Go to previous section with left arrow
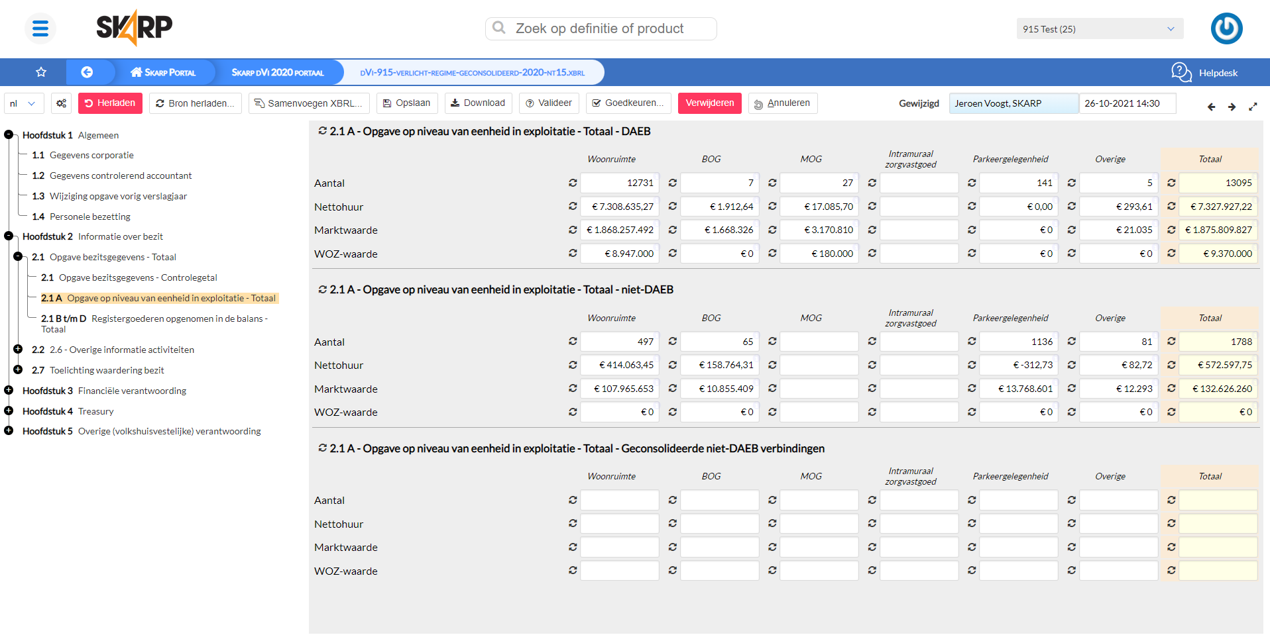 (1211, 107)
